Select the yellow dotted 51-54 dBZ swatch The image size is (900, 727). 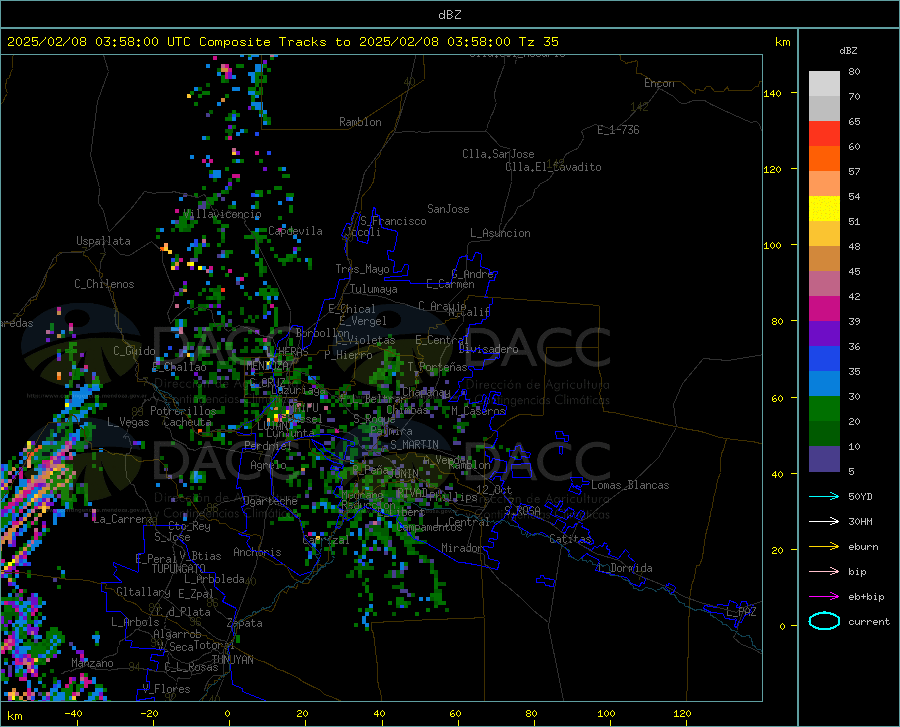click(824, 209)
